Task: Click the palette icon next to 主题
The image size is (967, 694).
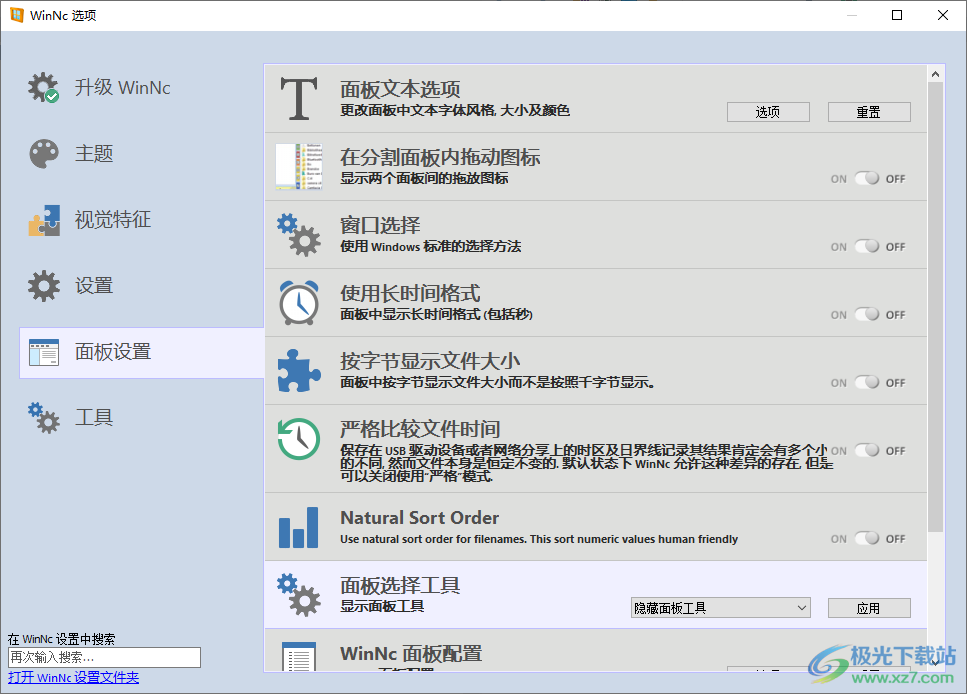Action: click(x=44, y=154)
